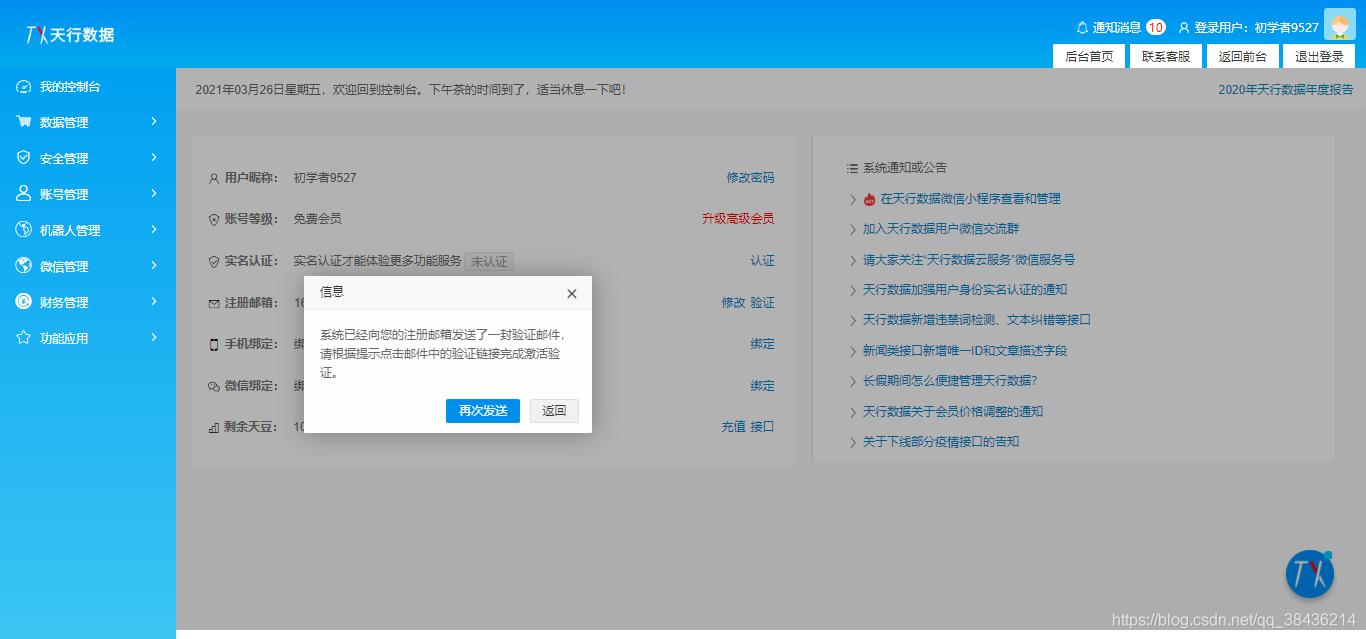Click the 微信绑定 WeChat icon
Image resolution: width=1366 pixels, height=639 pixels.
[x=214, y=386]
